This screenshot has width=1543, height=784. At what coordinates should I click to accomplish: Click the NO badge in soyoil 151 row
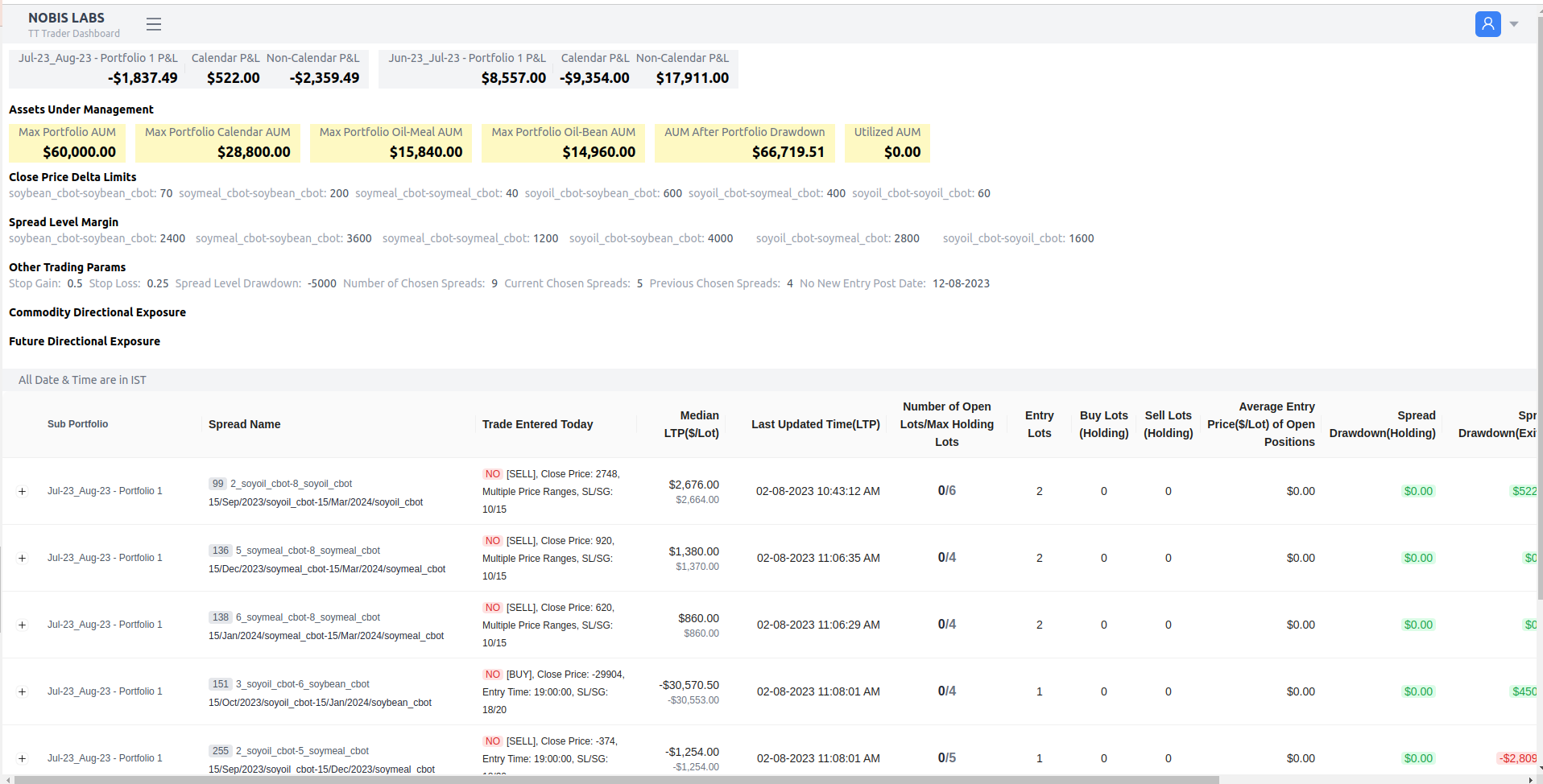click(x=493, y=675)
